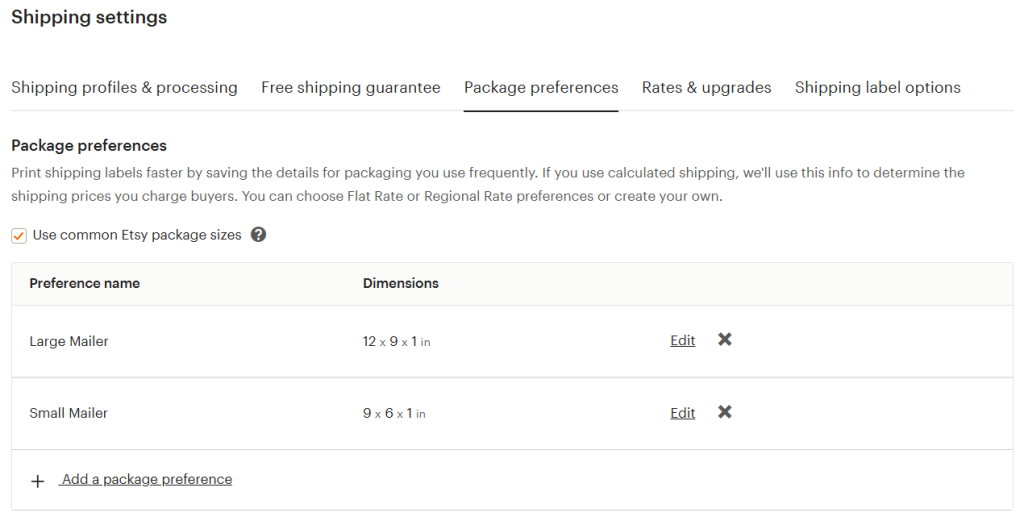The width and height of the screenshot is (1024, 521).
Task: Edit the Small Mailer preference
Action: (682, 413)
